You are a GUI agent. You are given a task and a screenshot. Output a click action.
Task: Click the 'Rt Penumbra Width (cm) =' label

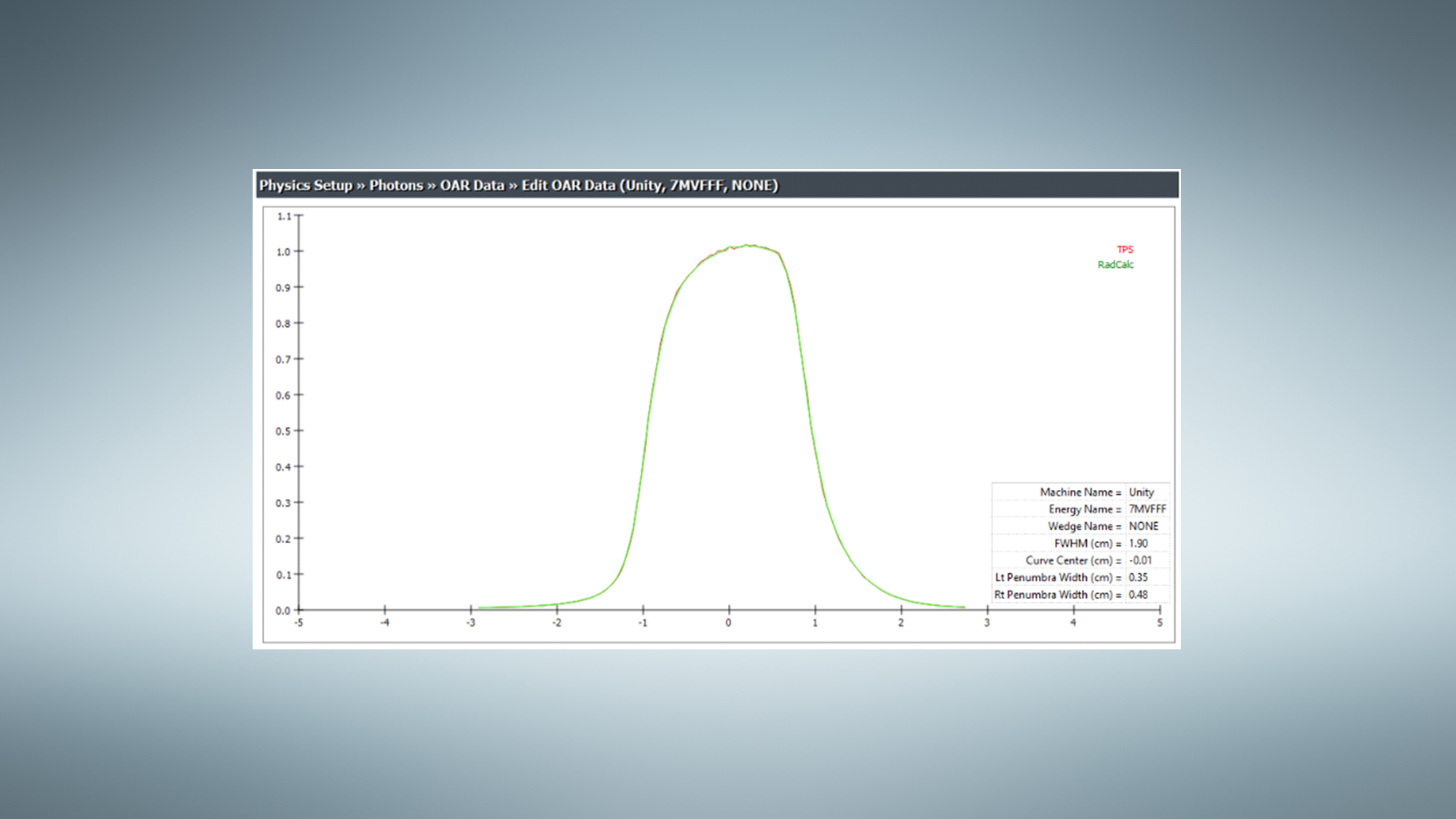pos(1058,595)
